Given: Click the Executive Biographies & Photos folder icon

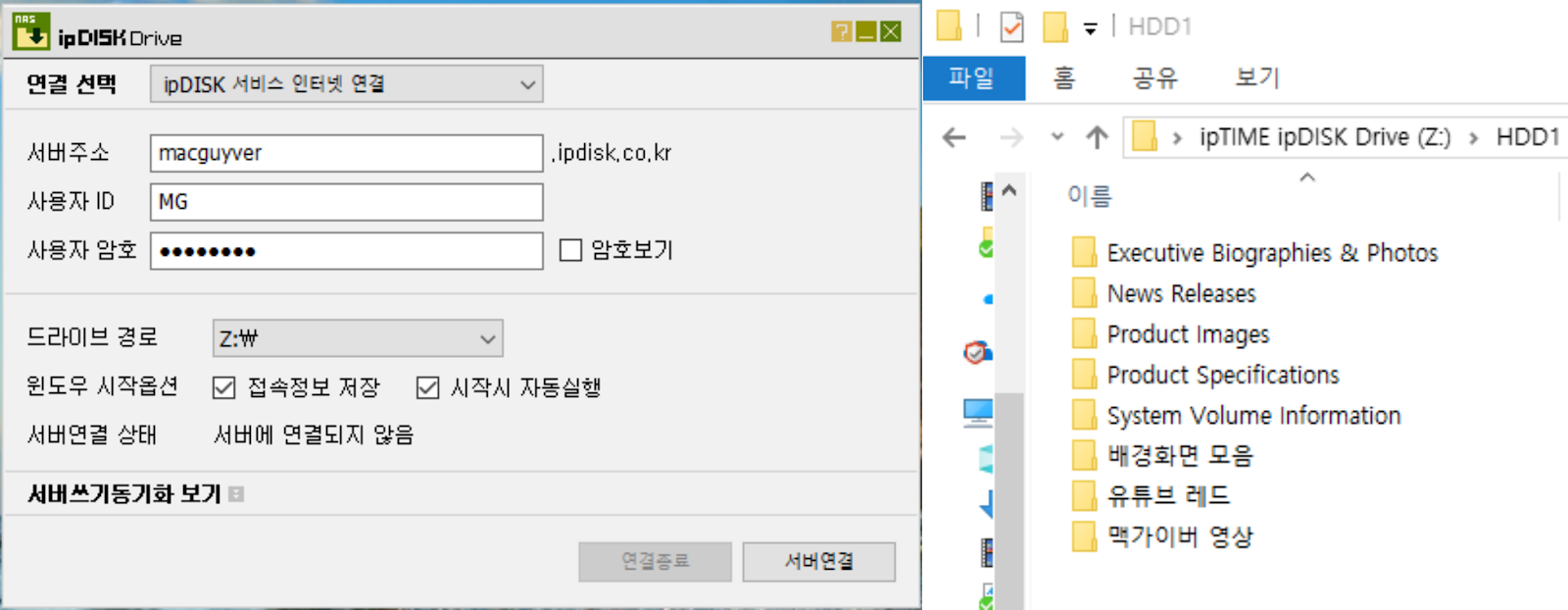Looking at the screenshot, I should 1084,252.
